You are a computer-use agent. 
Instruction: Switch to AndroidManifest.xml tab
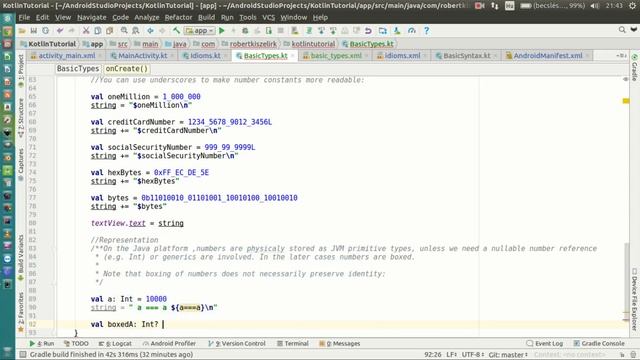pos(547,56)
